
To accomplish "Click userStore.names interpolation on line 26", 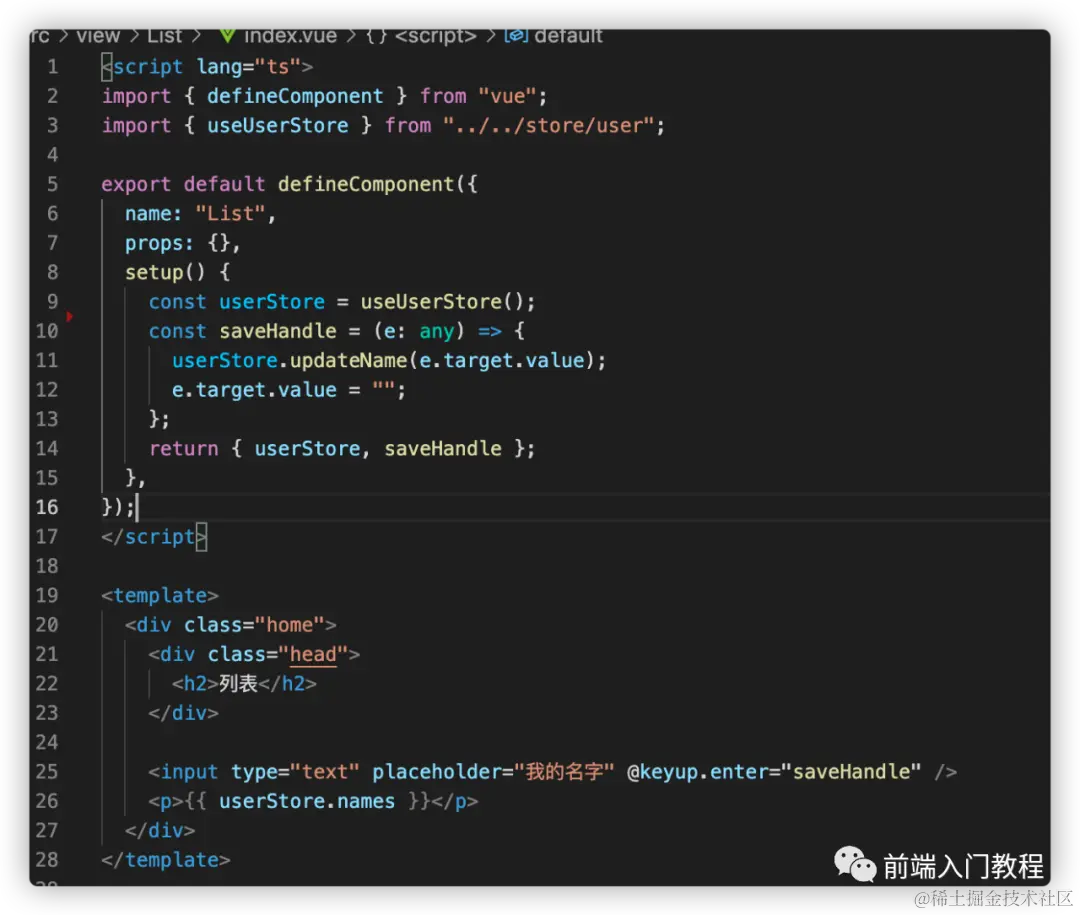I will point(307,801).
